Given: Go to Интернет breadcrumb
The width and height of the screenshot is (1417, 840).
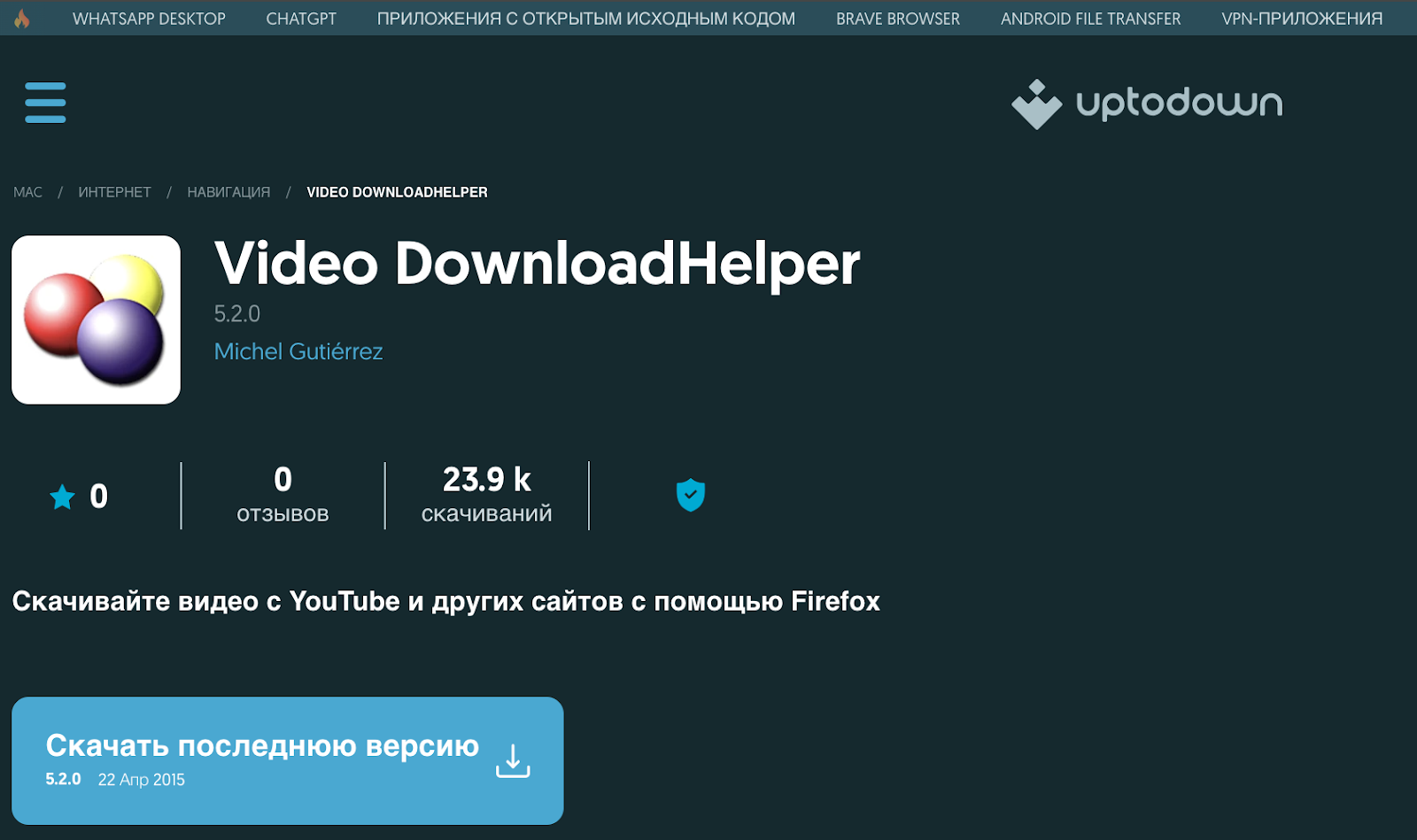Looking at the screenshot, I should click(x=114, y=192).
